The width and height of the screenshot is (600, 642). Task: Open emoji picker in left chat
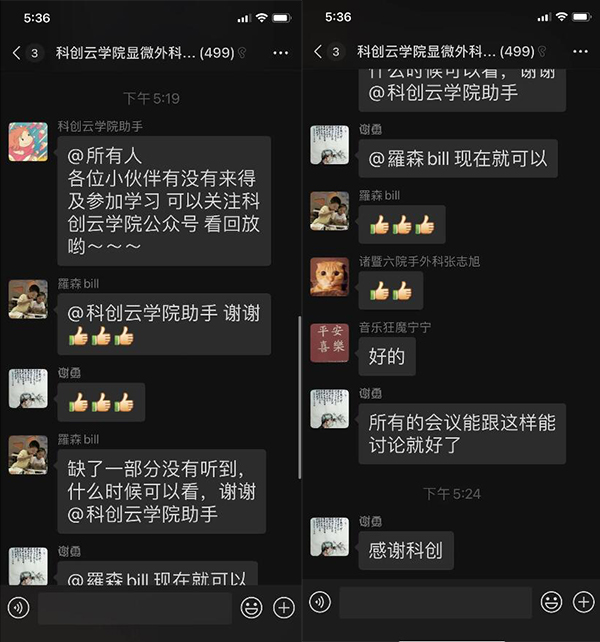pos(251,608)
